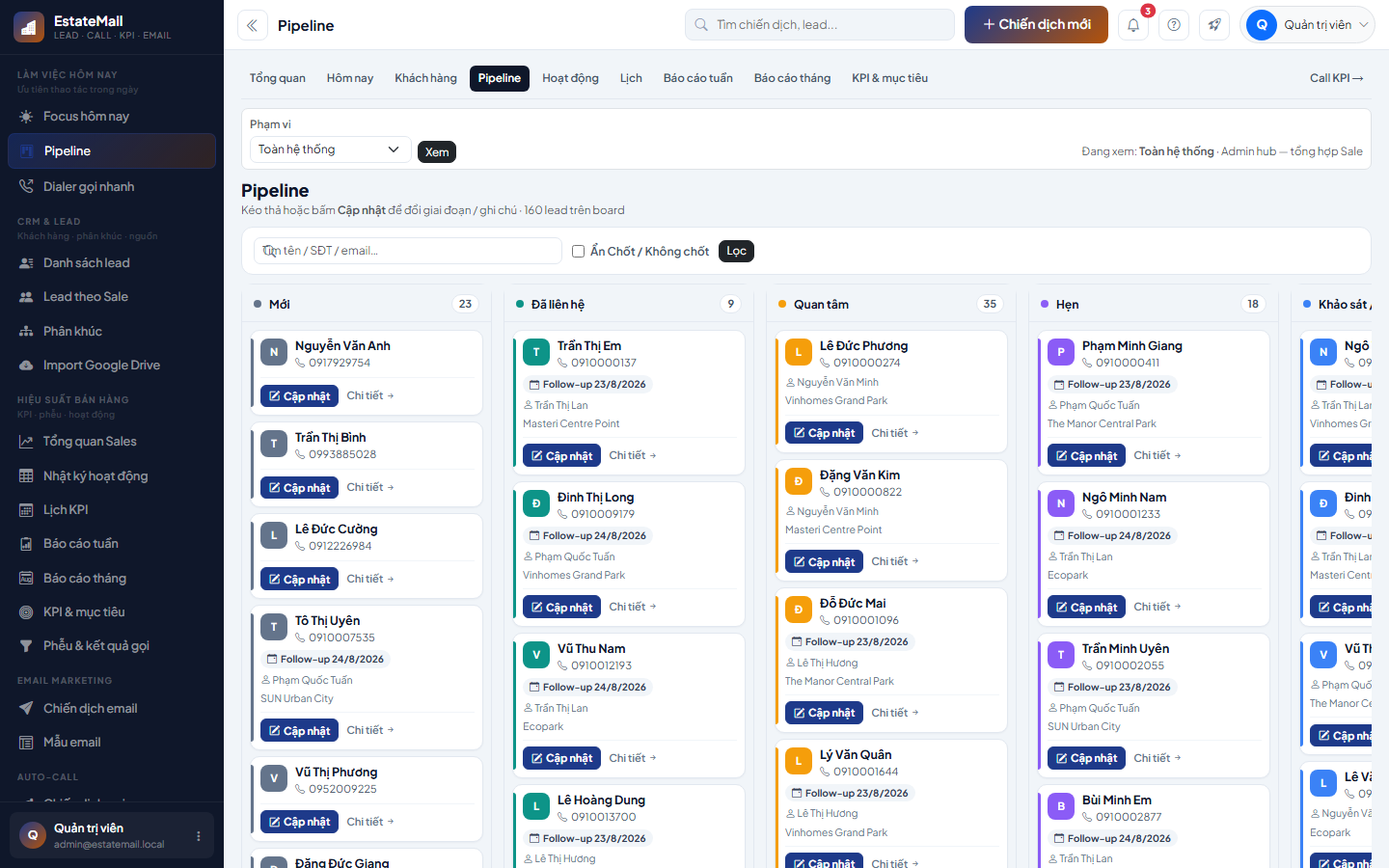Open Tổng quan Sales chart icon
Image resolution: width=1389 pixels, height=868 pixels.
[x=26, y=442]
